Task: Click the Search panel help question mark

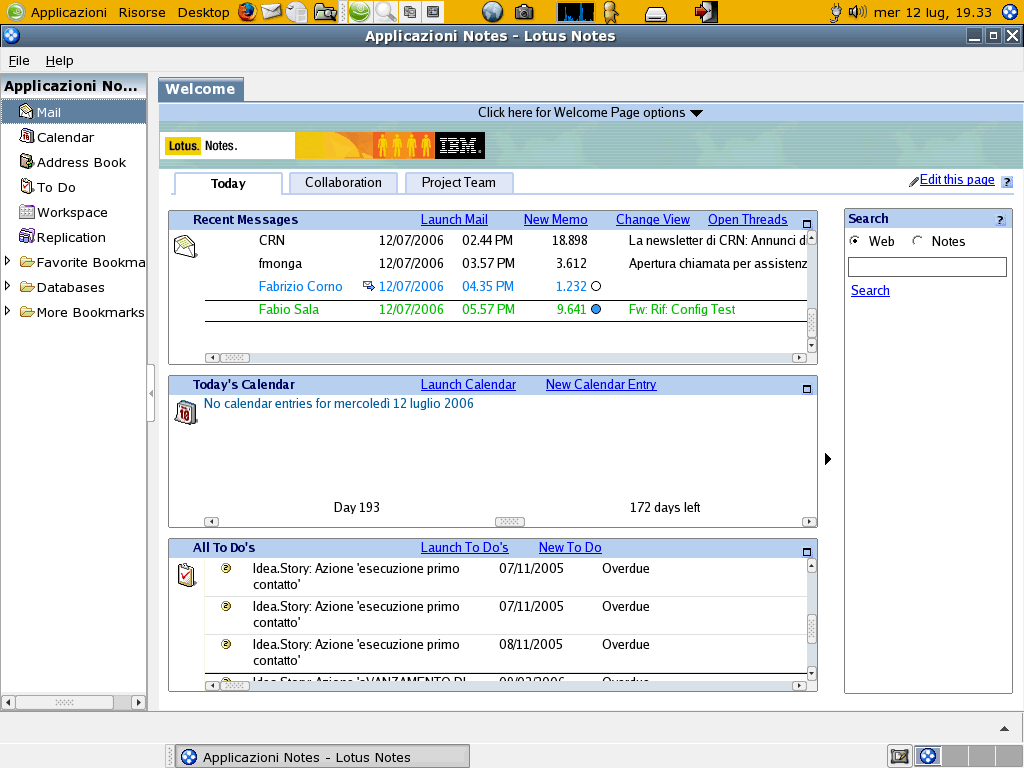Action: point(1000,219)
